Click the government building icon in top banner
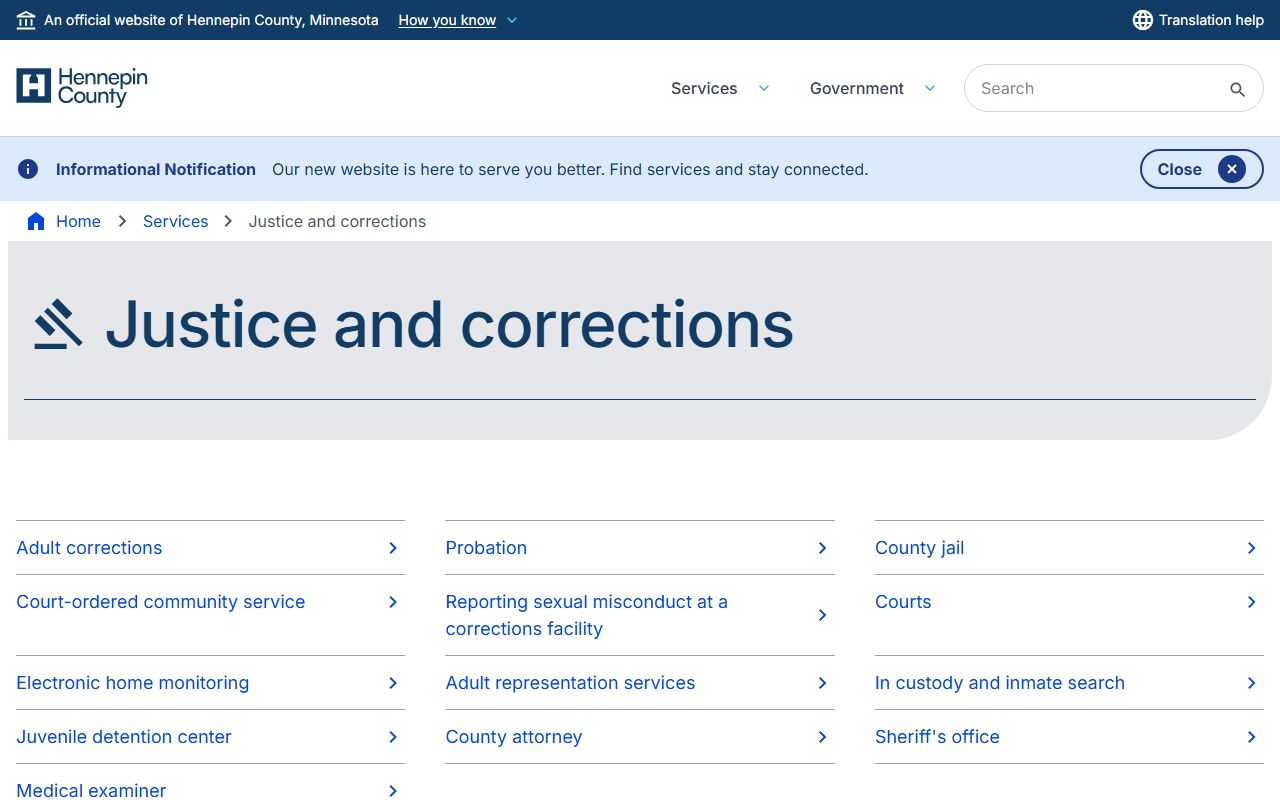Image resolution: width=1280 pixels, height=800 pixels. point(26,20)
